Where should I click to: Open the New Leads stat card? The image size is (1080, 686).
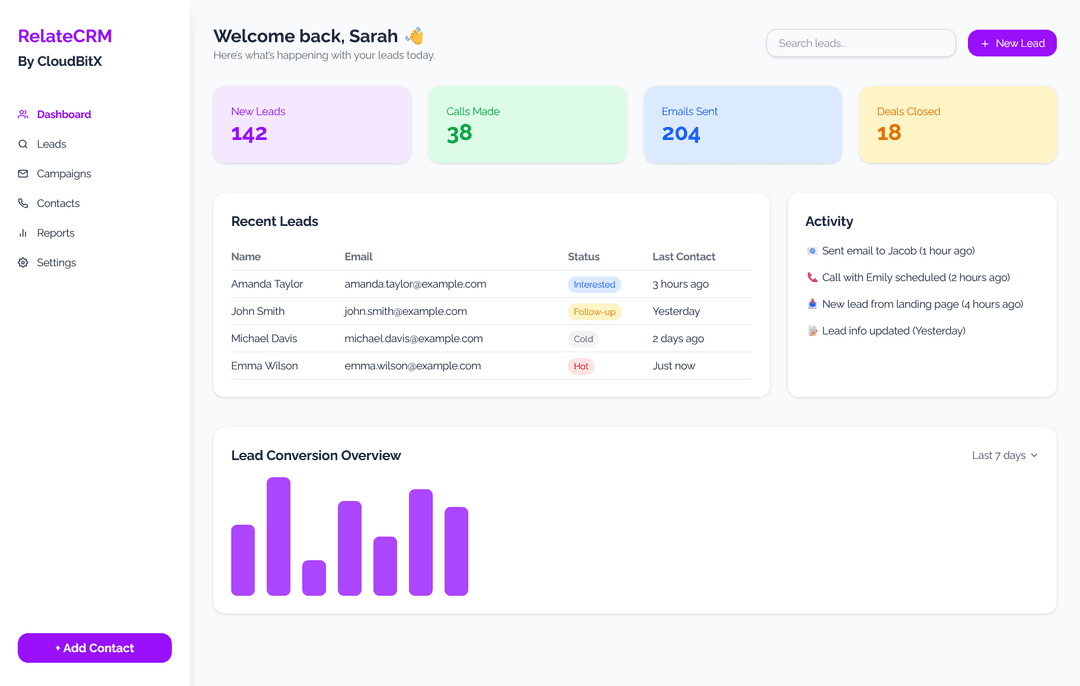(x=312, y=124)
